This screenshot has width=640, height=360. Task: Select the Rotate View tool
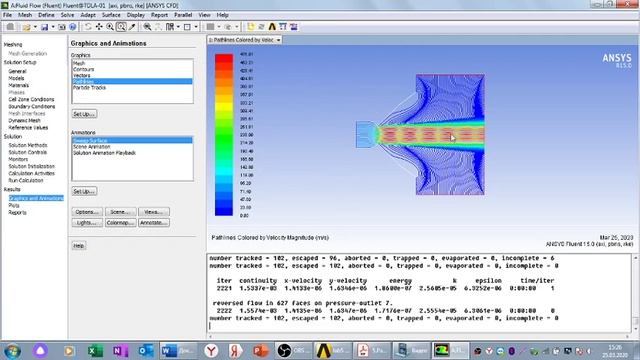88,27
